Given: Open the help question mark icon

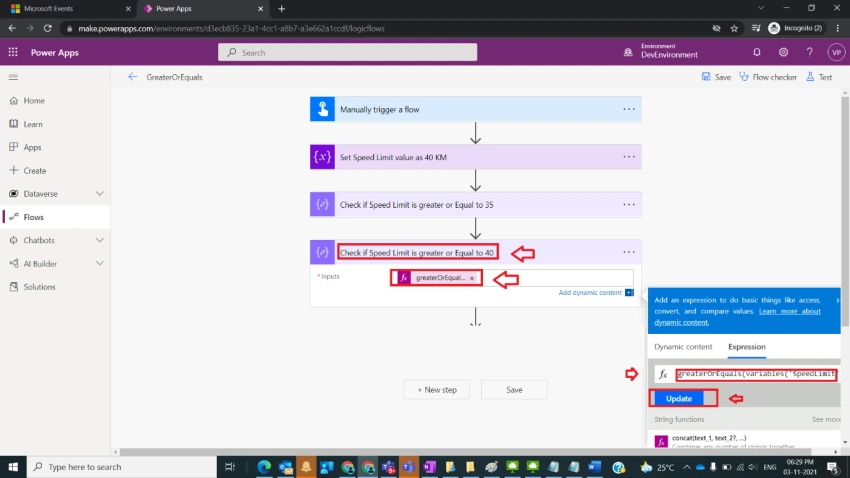Looking at the screenshot, I should tap(809, 53).
